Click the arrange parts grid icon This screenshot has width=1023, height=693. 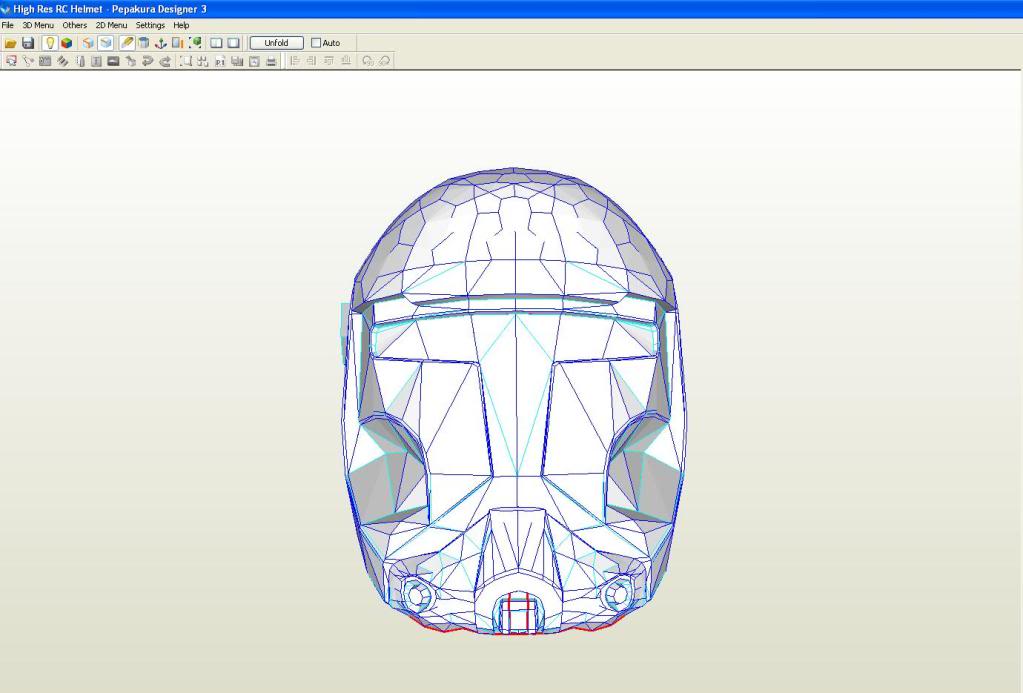[203, 61]
